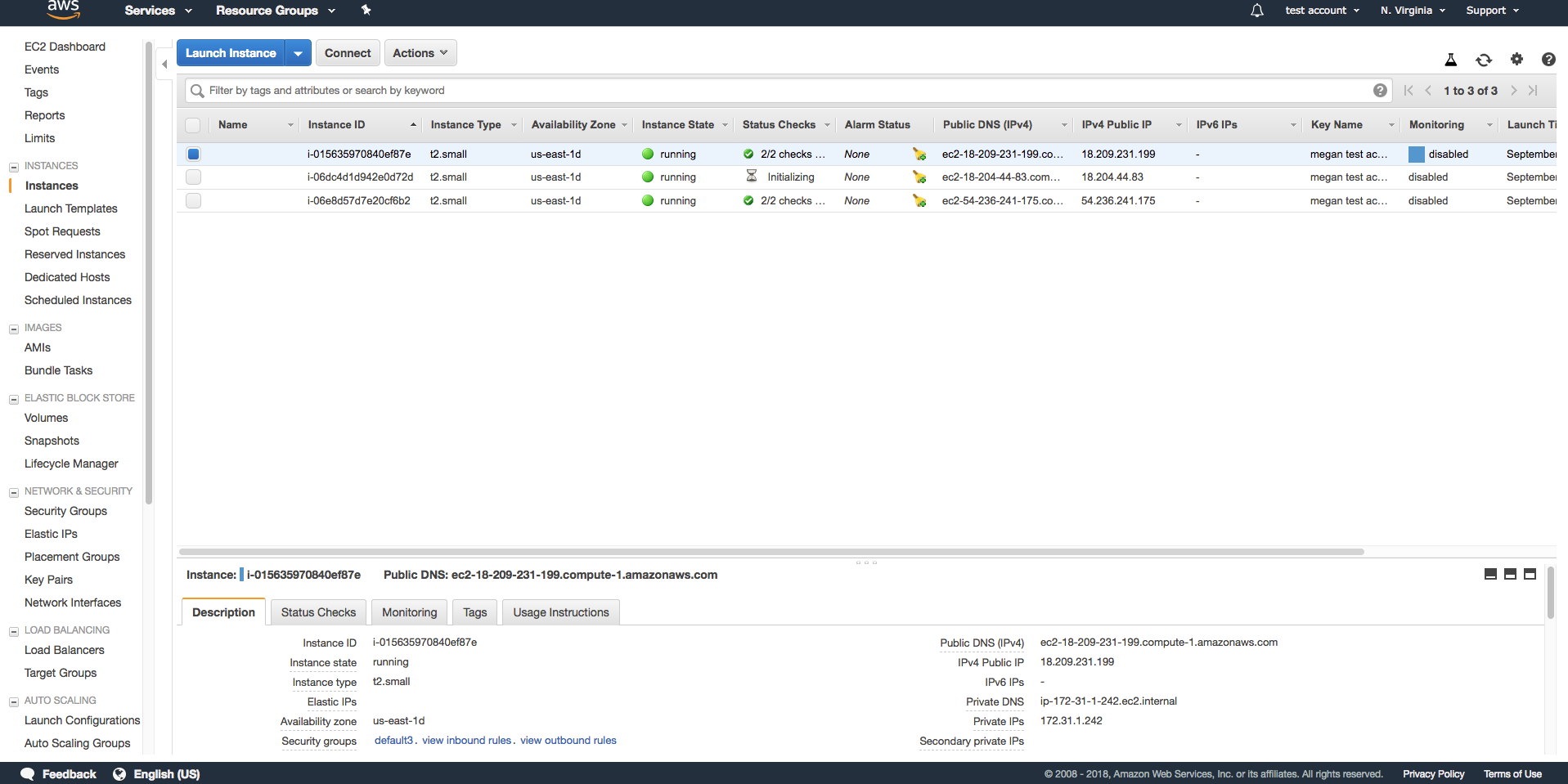Check the select-all instances checkbox
The height and width of the screenshot is (784, 1568).
193,125
